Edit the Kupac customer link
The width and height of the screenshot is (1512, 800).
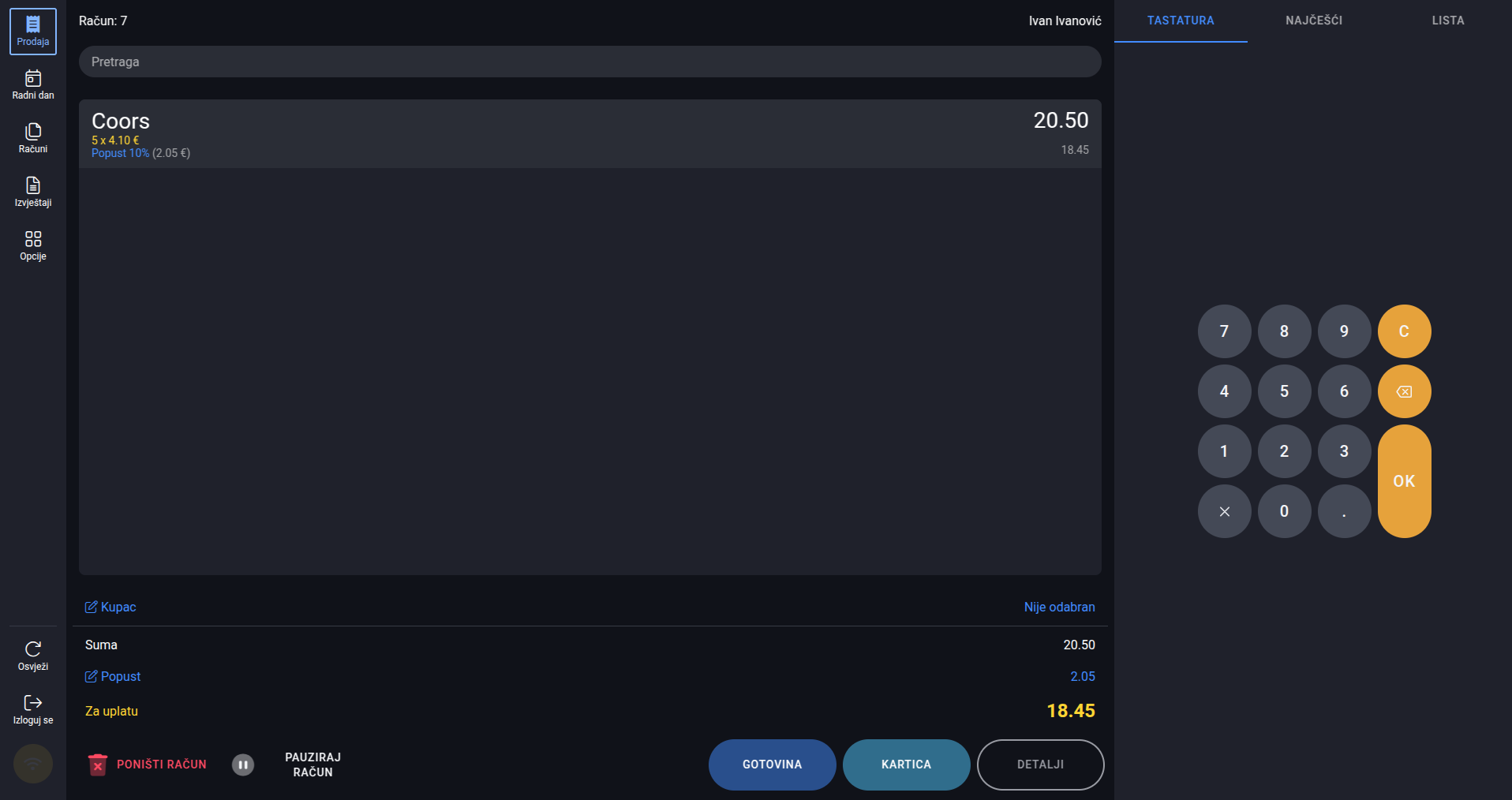point(110,607)
